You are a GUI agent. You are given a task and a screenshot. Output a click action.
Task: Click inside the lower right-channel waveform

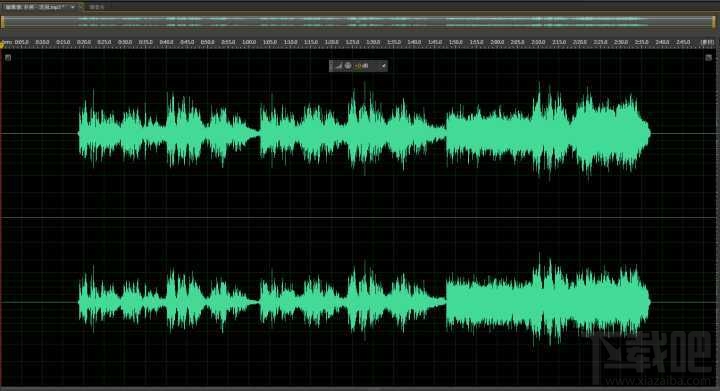364,302
